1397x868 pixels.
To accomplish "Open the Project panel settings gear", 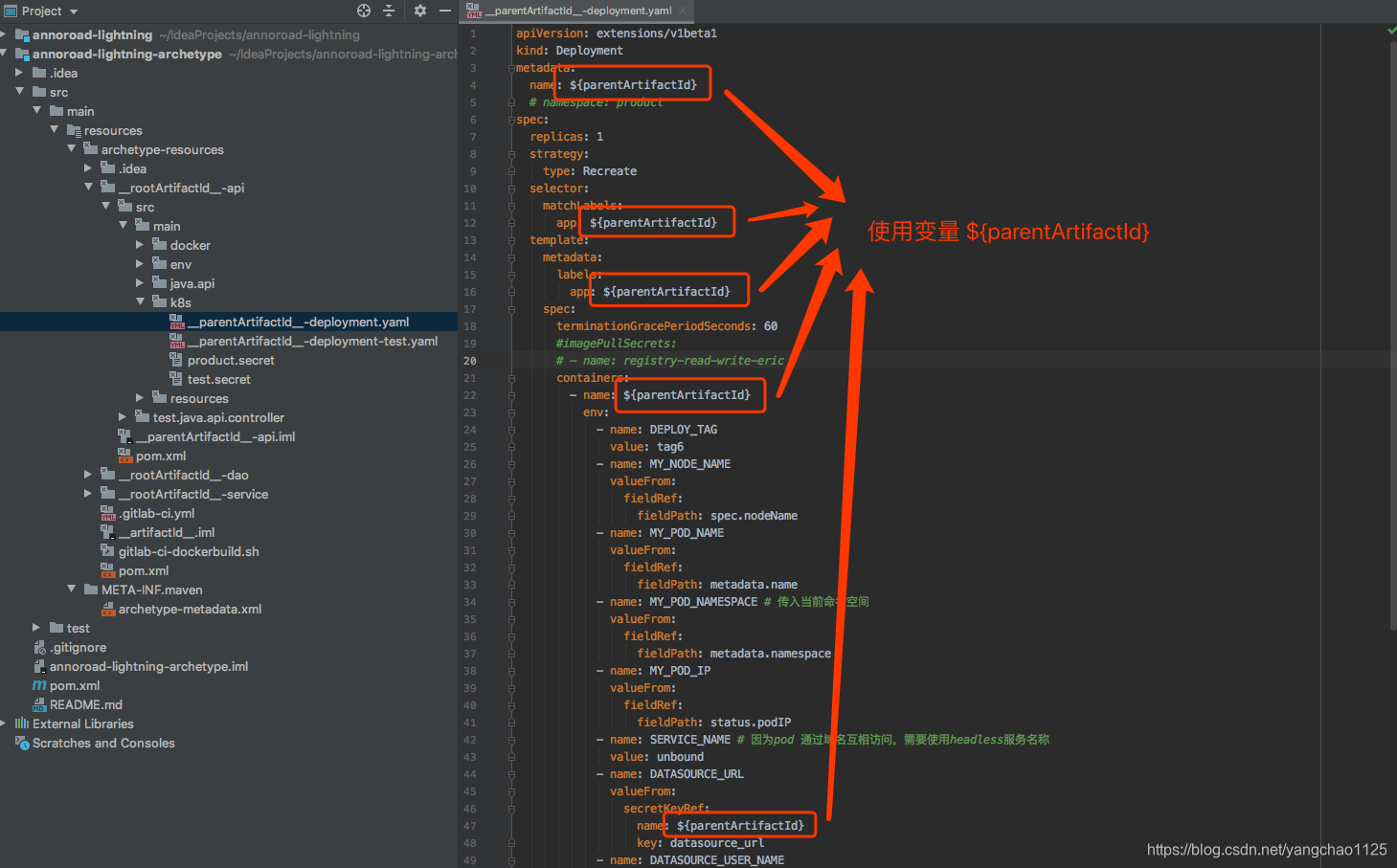I will click(x=420, y=11).
